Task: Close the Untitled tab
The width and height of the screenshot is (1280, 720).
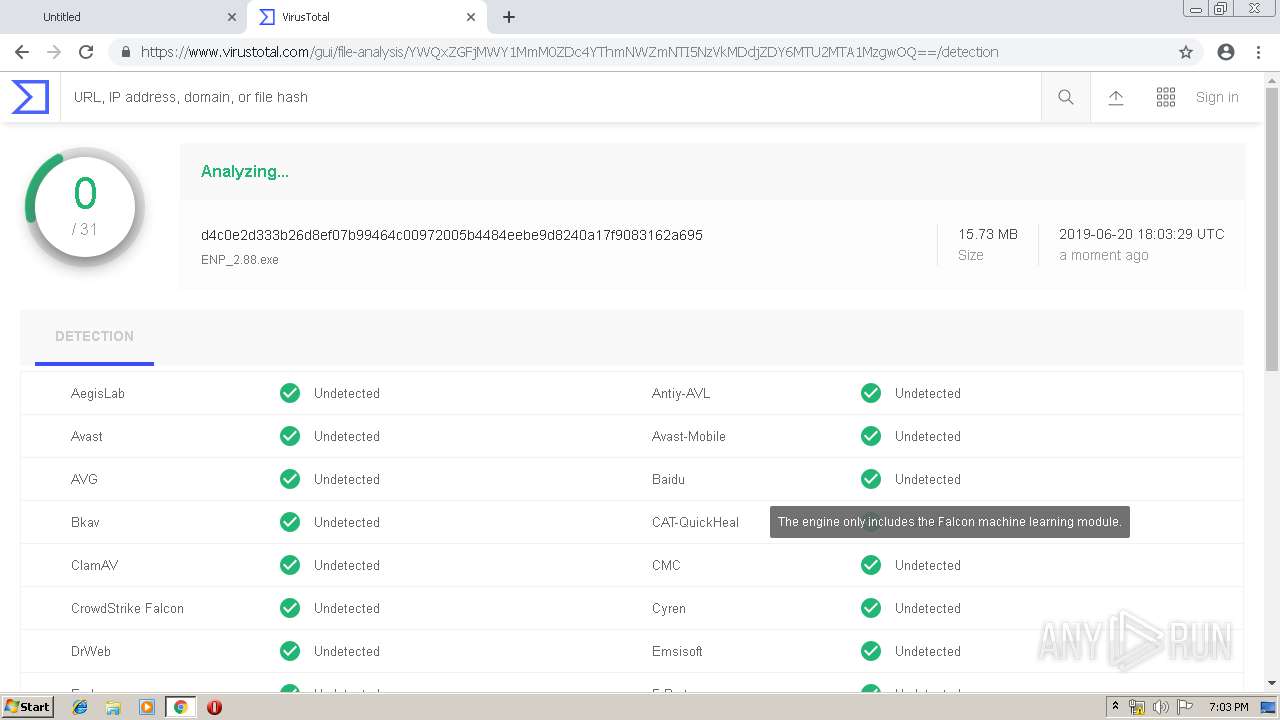Action: 232,17
